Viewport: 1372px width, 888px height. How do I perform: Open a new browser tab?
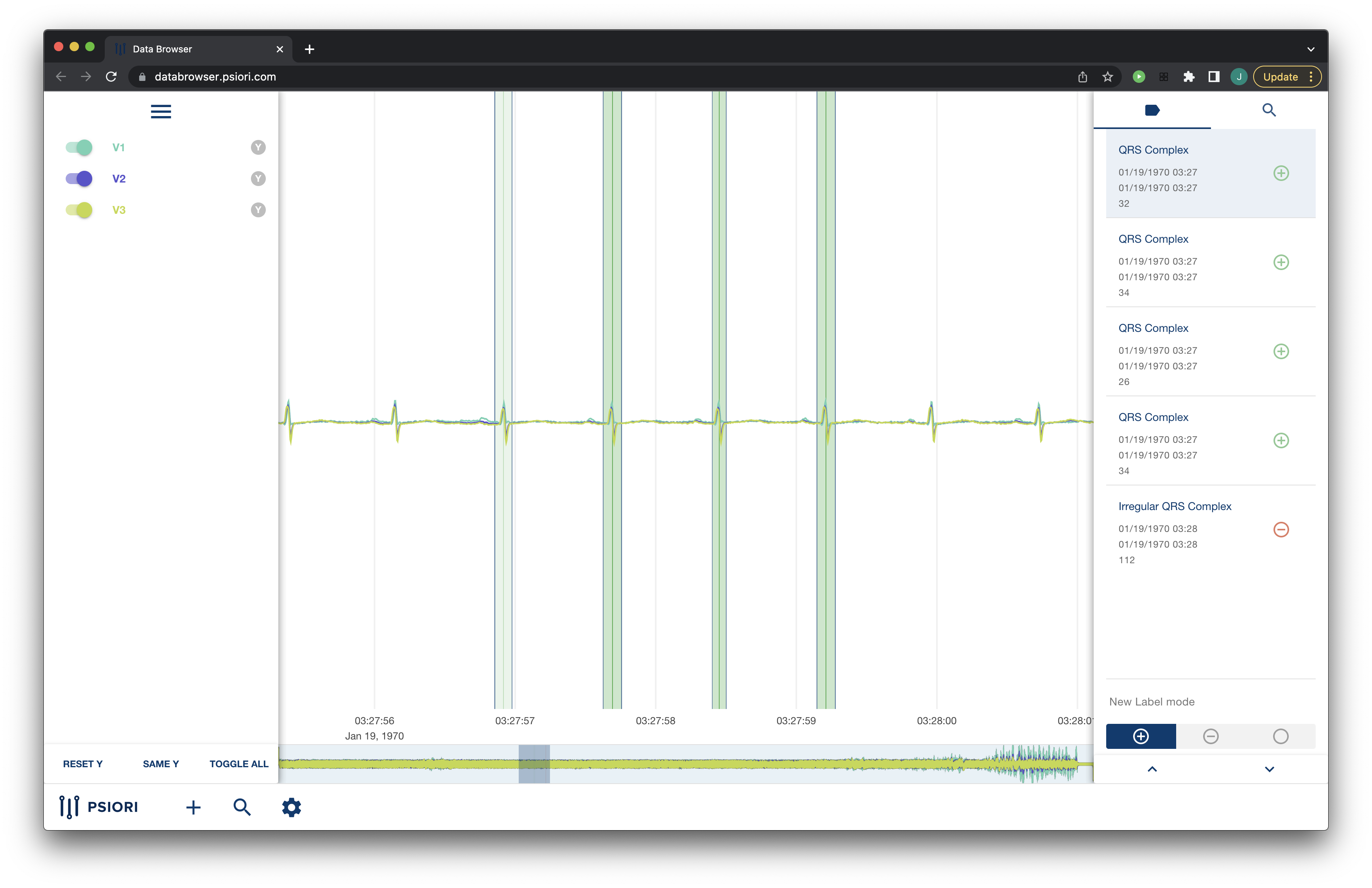coord(310,49)
